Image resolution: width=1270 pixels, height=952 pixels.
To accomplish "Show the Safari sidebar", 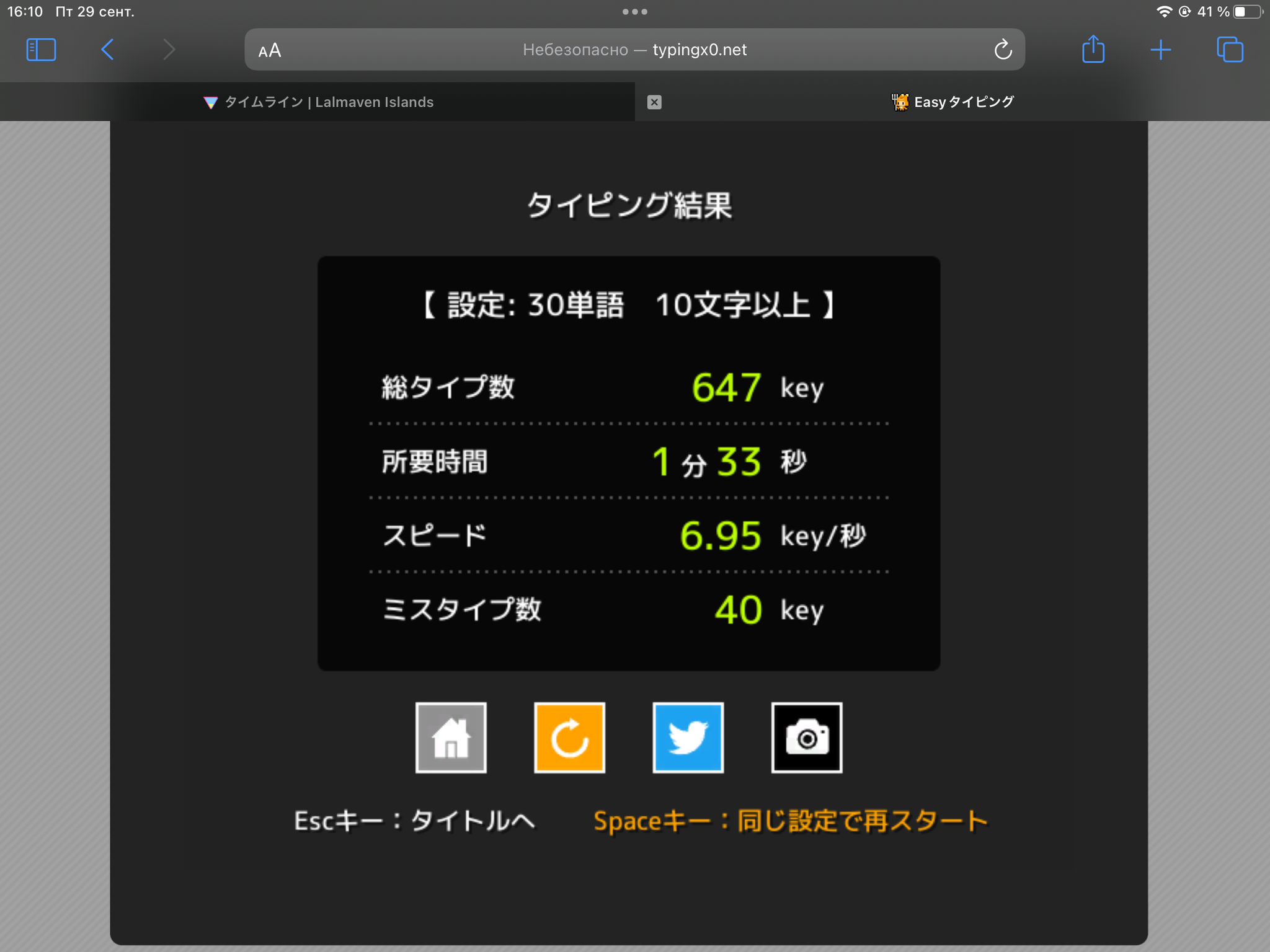I will pos(41,50).
